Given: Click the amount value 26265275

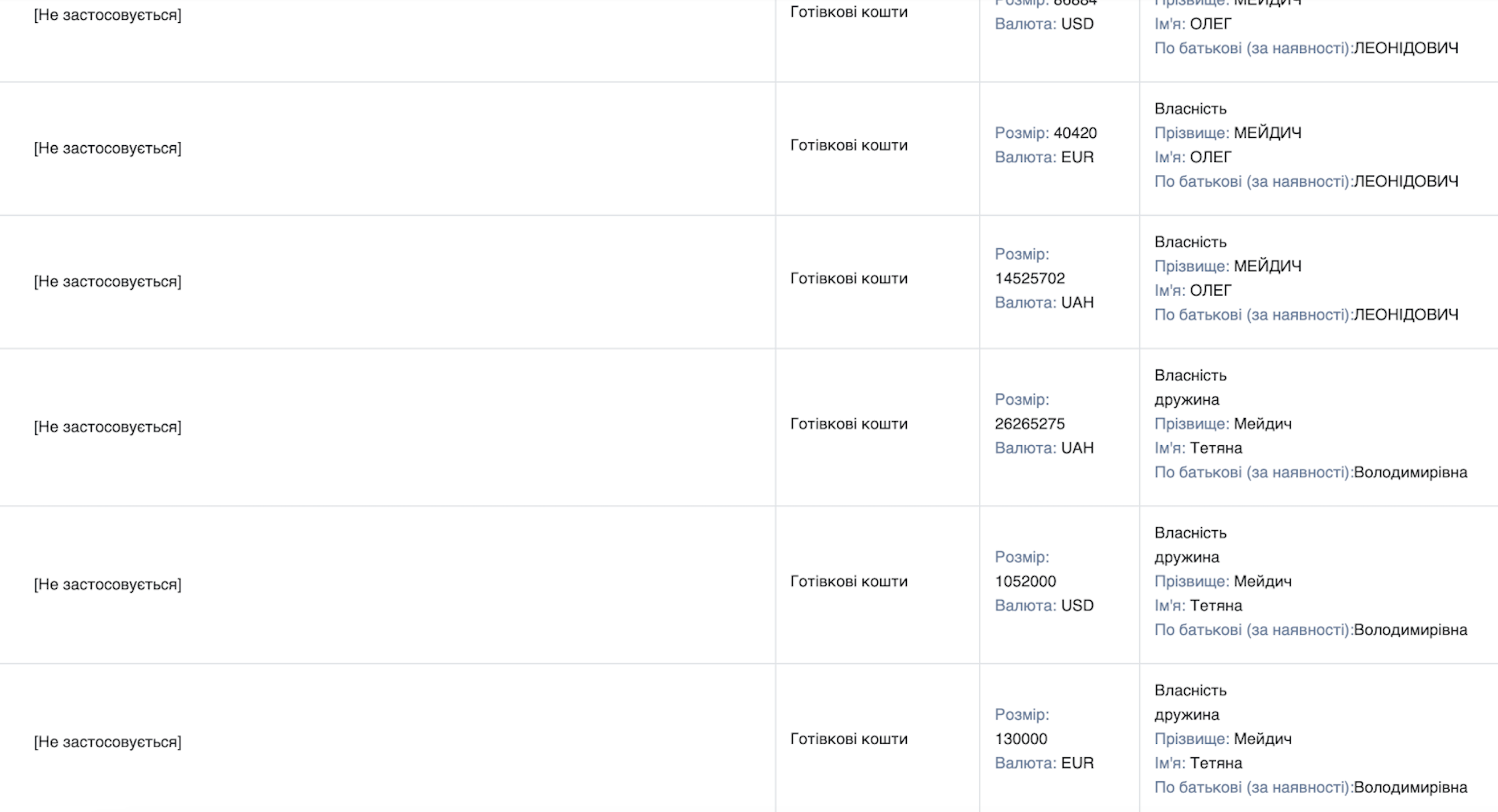Looking at the screenshot, I should click(x=1029, y=424).
